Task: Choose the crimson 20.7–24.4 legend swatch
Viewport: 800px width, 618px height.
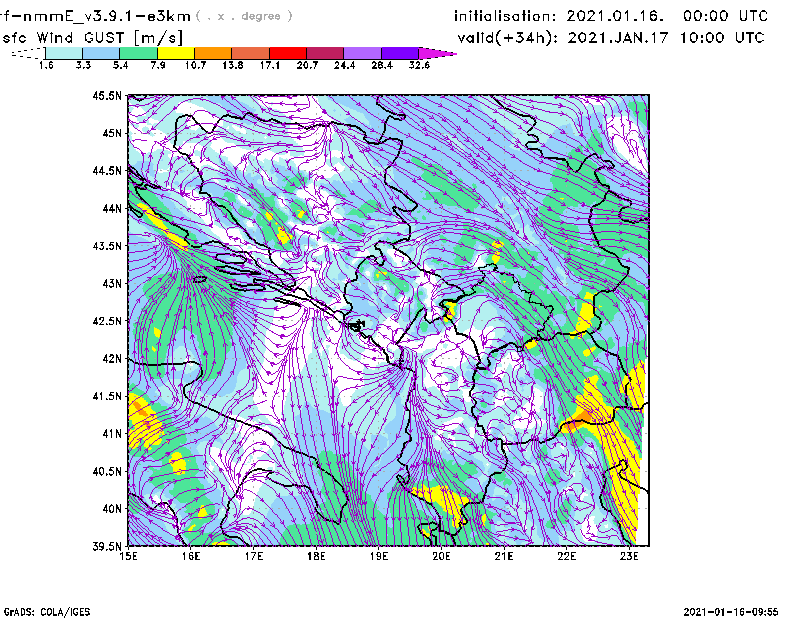Action: click(325, 53)
